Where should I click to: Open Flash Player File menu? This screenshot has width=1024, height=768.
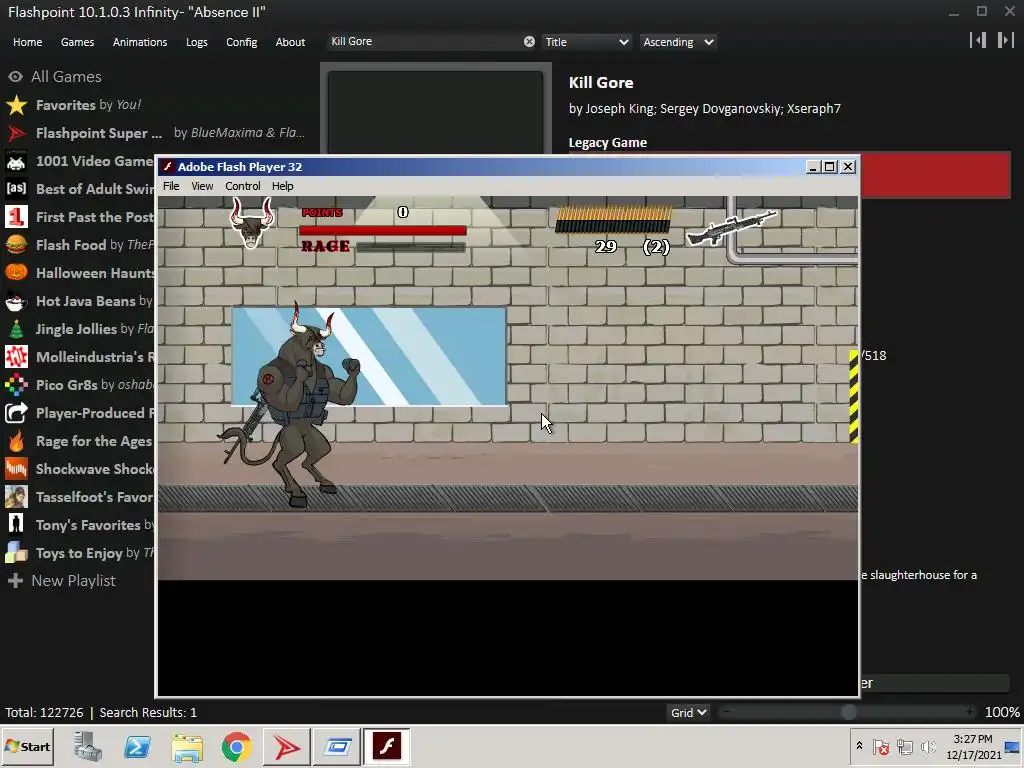coord(171,186)
